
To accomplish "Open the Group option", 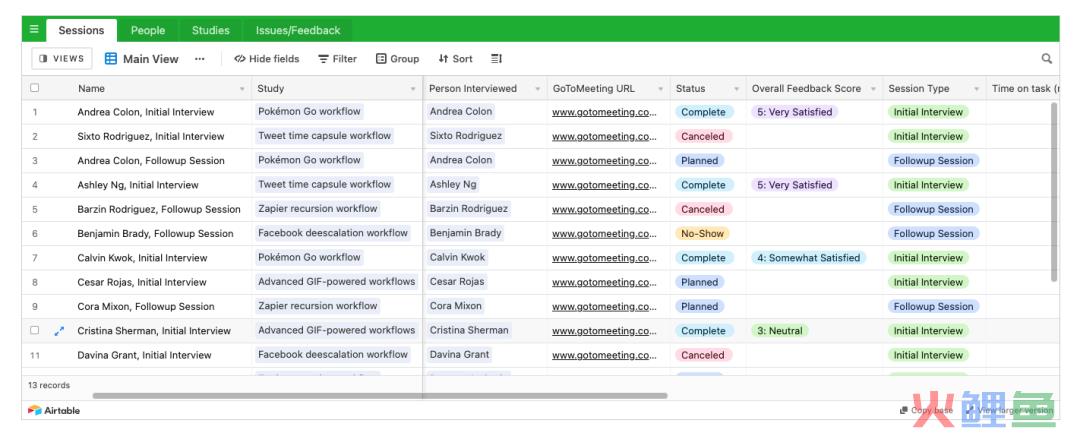I will coord(397,59).
